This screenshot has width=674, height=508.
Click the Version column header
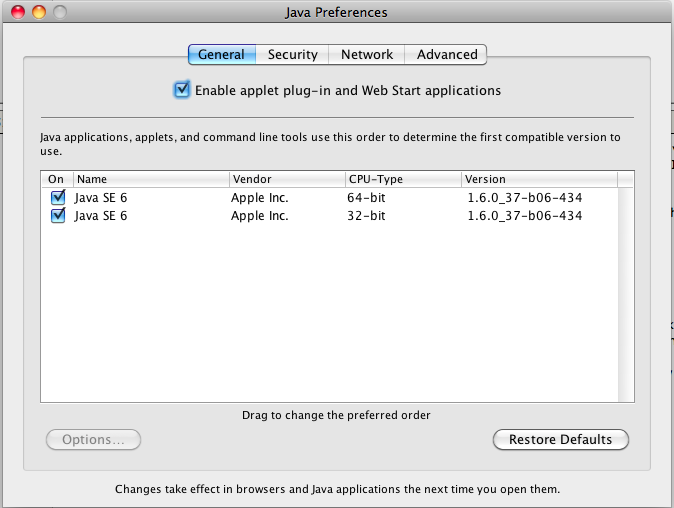coord(539,179)
